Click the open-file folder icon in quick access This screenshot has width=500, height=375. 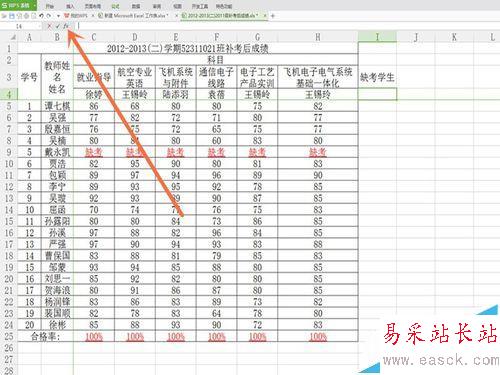click(x=4, y=16)
